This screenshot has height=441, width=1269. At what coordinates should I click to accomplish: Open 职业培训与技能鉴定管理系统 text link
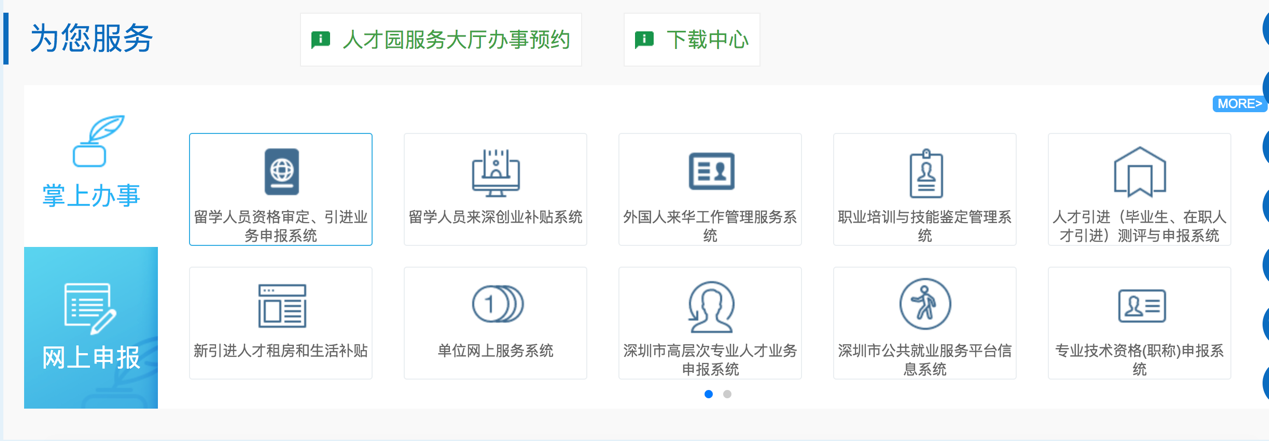coord(925,226)
